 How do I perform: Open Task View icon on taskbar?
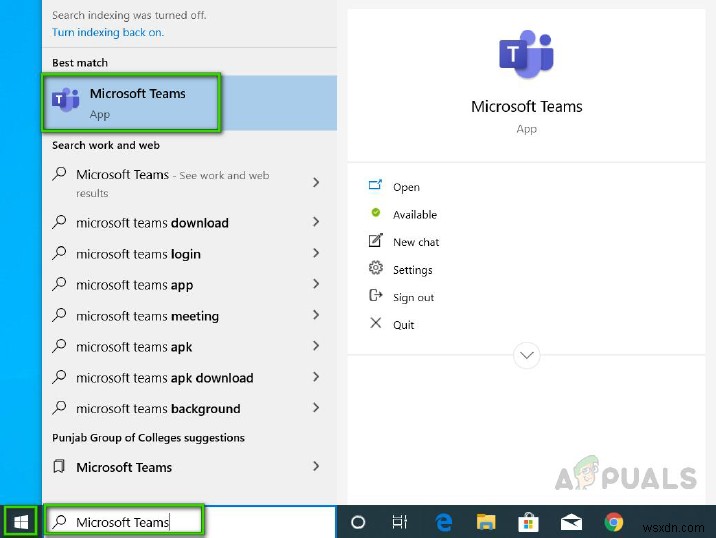(400, 522)
